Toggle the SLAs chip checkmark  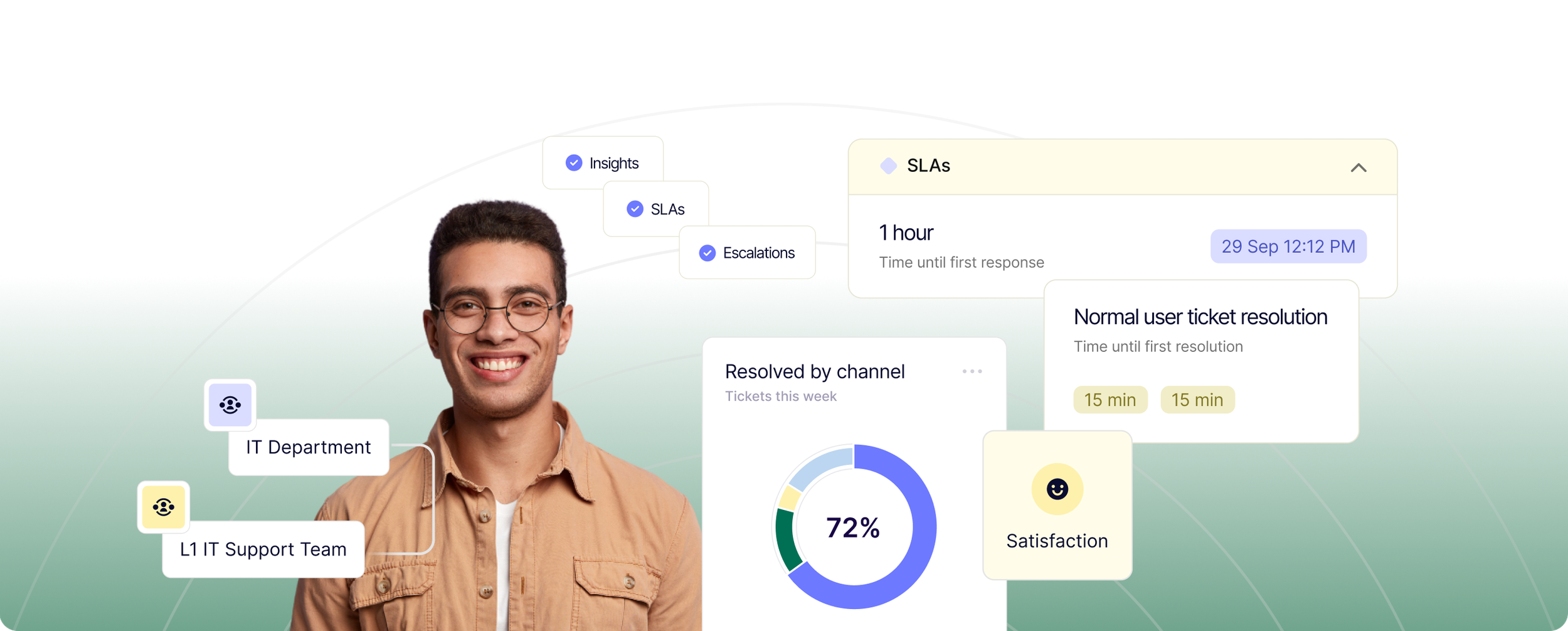[x=635, y=209]
